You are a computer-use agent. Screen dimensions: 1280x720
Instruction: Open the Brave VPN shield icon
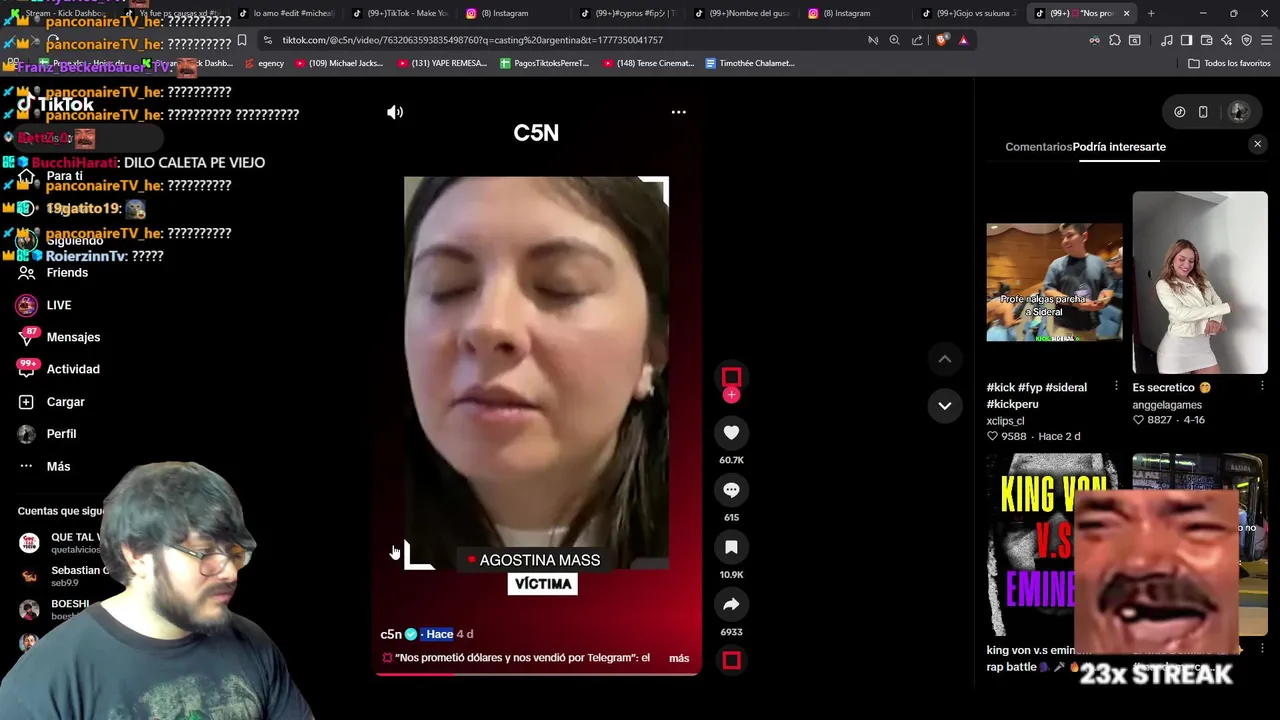1246,40
